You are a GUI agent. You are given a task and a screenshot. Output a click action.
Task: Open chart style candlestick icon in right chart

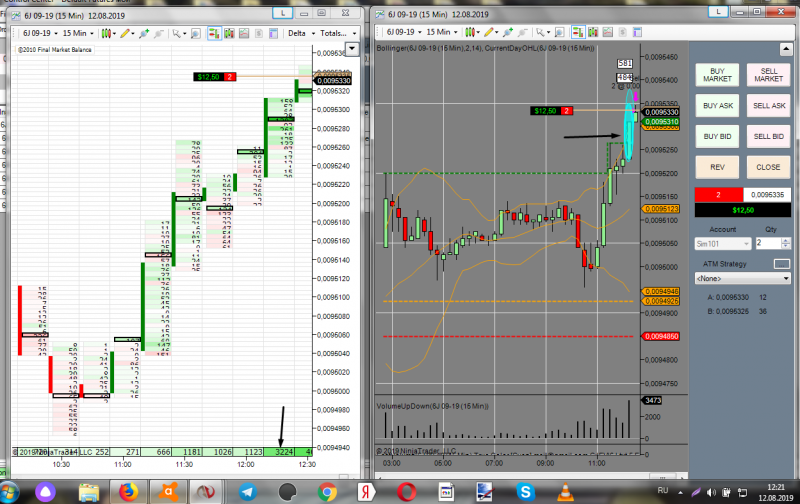point(470,33)
